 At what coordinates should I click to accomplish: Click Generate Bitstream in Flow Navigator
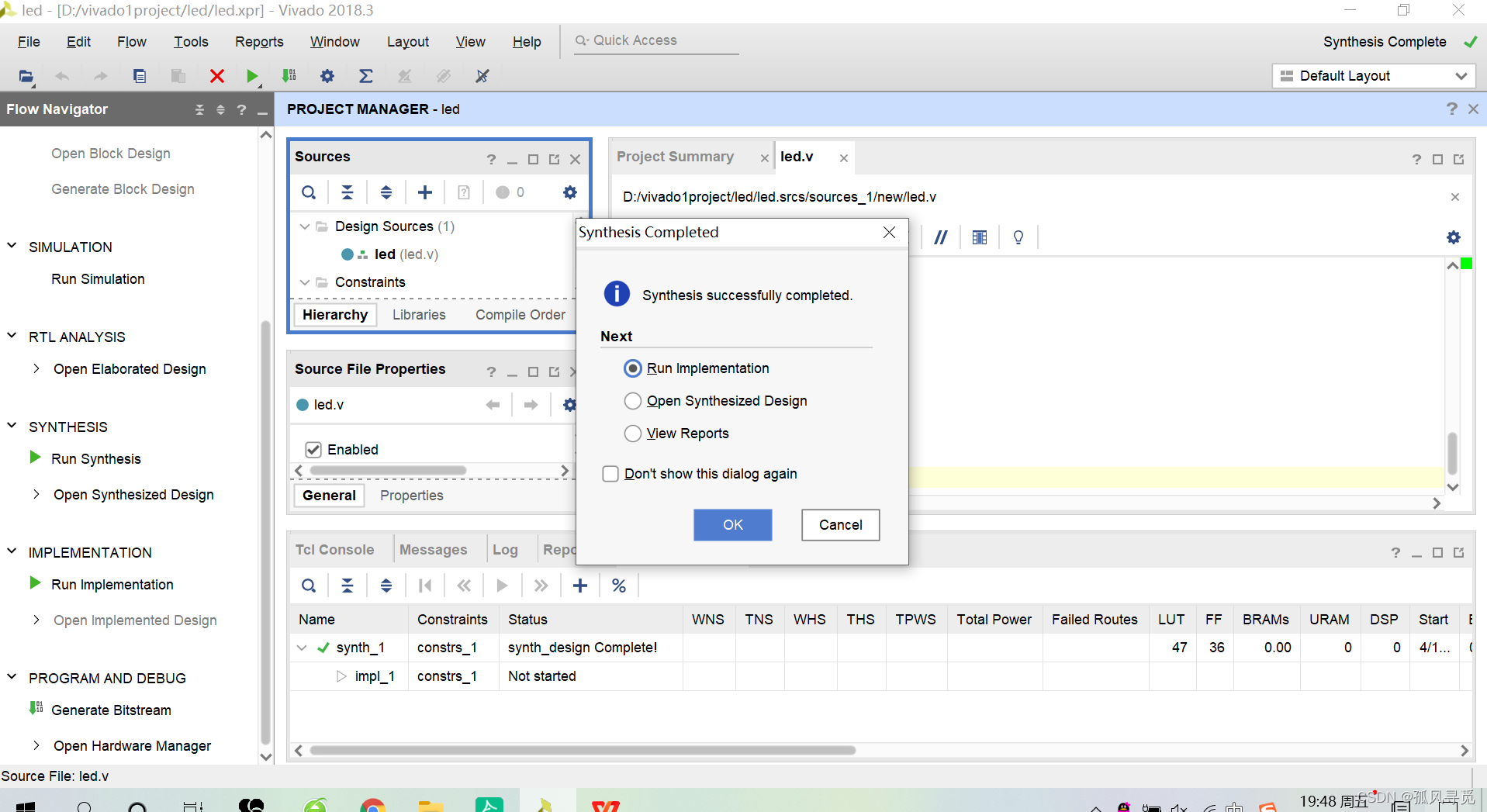coord(111,710)
